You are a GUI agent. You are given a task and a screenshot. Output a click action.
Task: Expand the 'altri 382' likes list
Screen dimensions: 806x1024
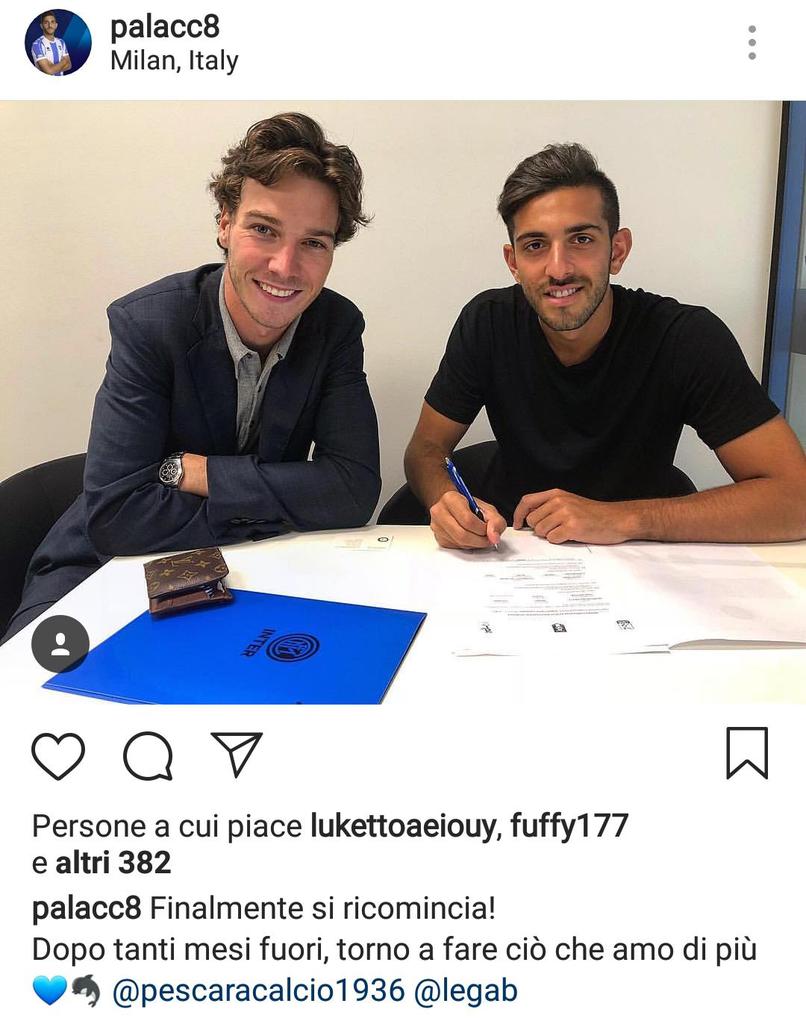pyautogui.click(x=113, y=863)
